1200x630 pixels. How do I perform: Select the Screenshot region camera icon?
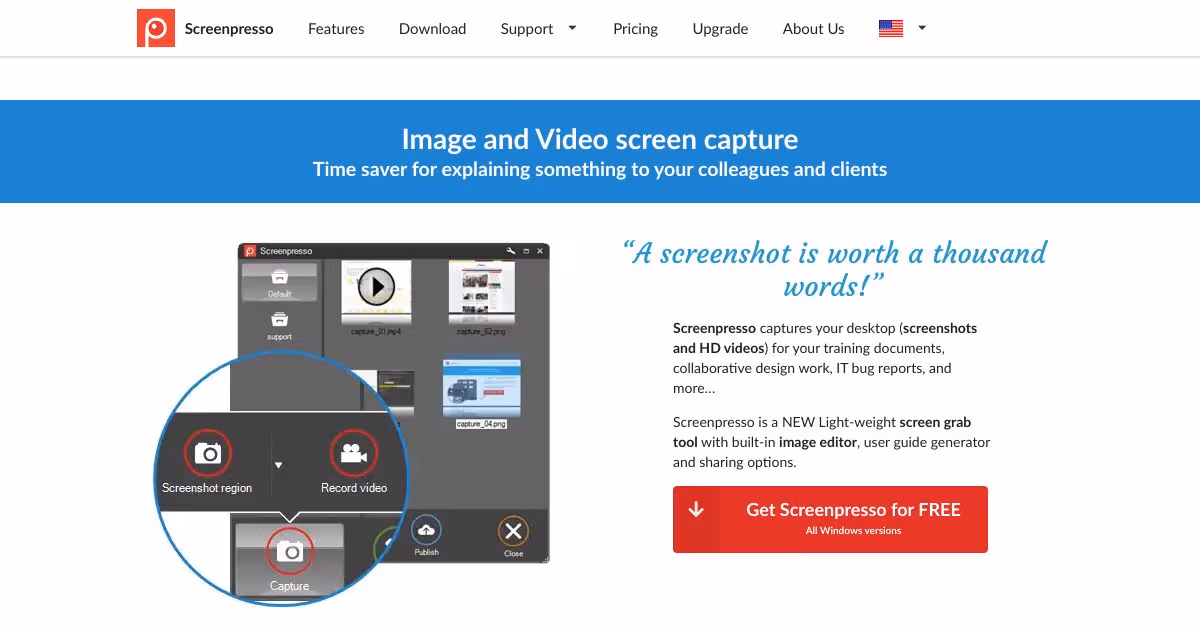[x=207, y=452]
